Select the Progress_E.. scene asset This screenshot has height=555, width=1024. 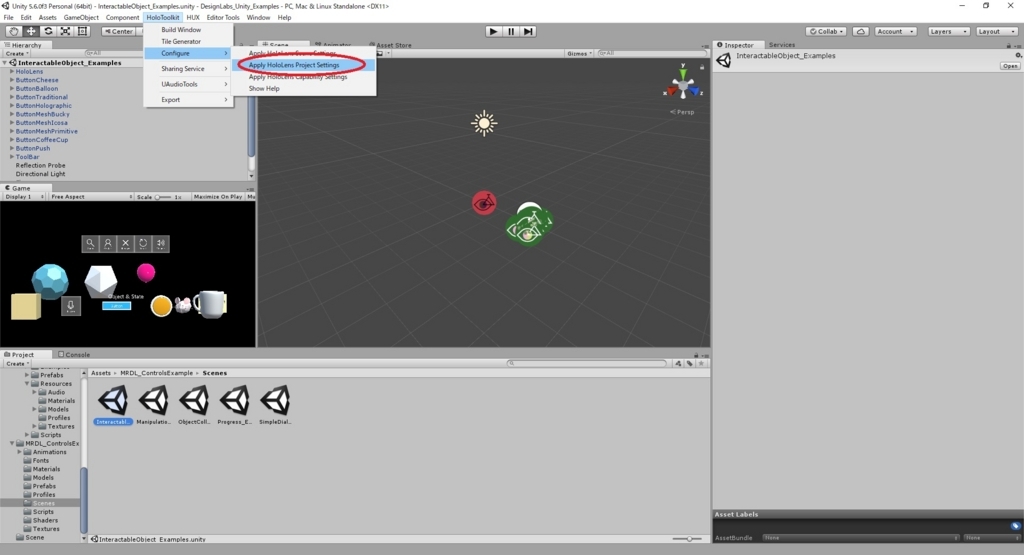[x=234, y=405]
